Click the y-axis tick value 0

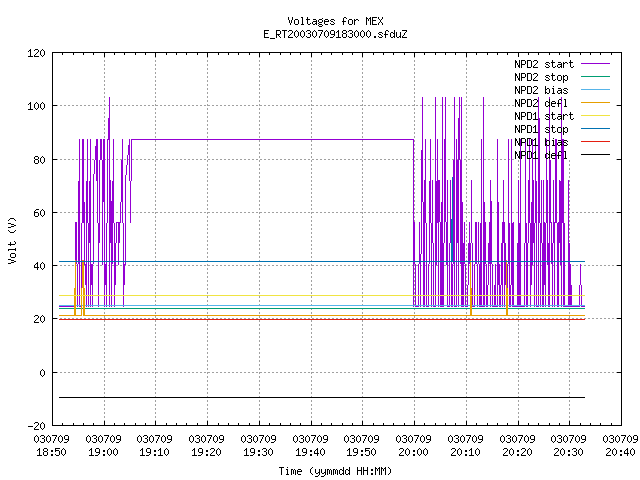pyautogui.click(x=42, y=373)
